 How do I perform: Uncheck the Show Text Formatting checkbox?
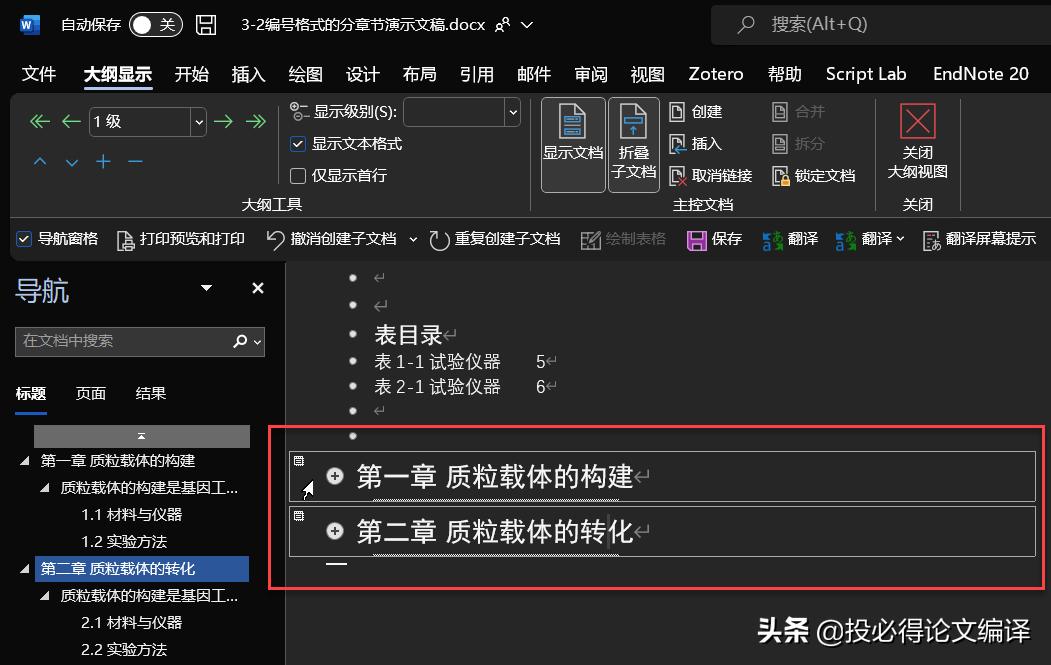[x=297, y=143]
